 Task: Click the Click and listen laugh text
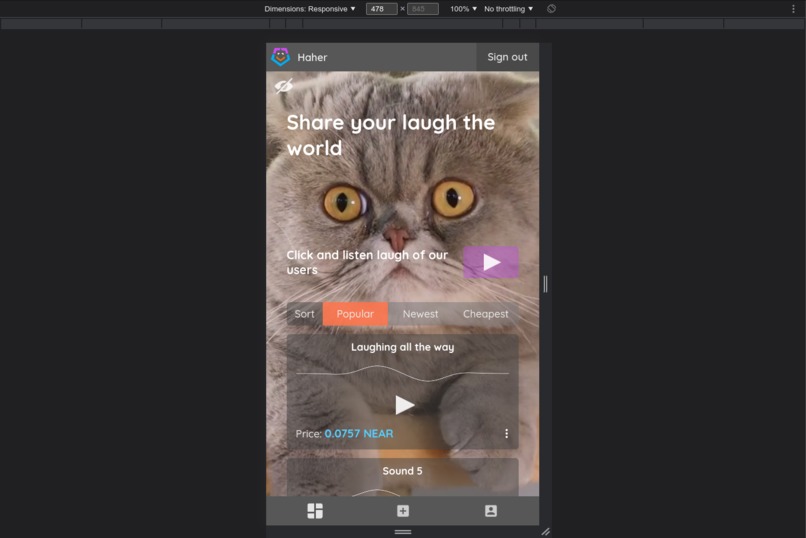[x=367, y=262]
